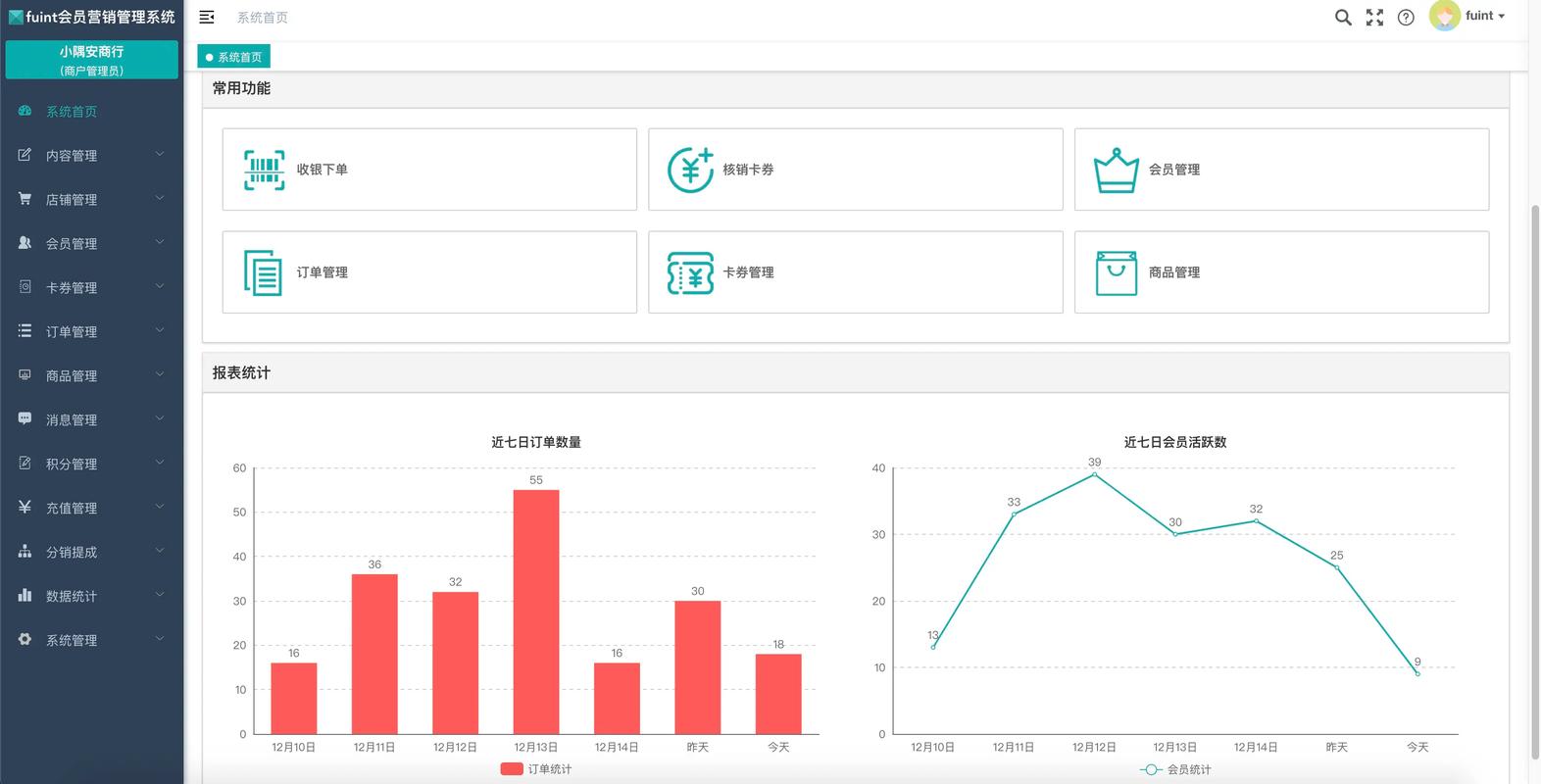Image resolution: width=1541 pixels, height=784 pixels.
Task: Toggle fullscreen mode icon
Action: click(1374, 17)
